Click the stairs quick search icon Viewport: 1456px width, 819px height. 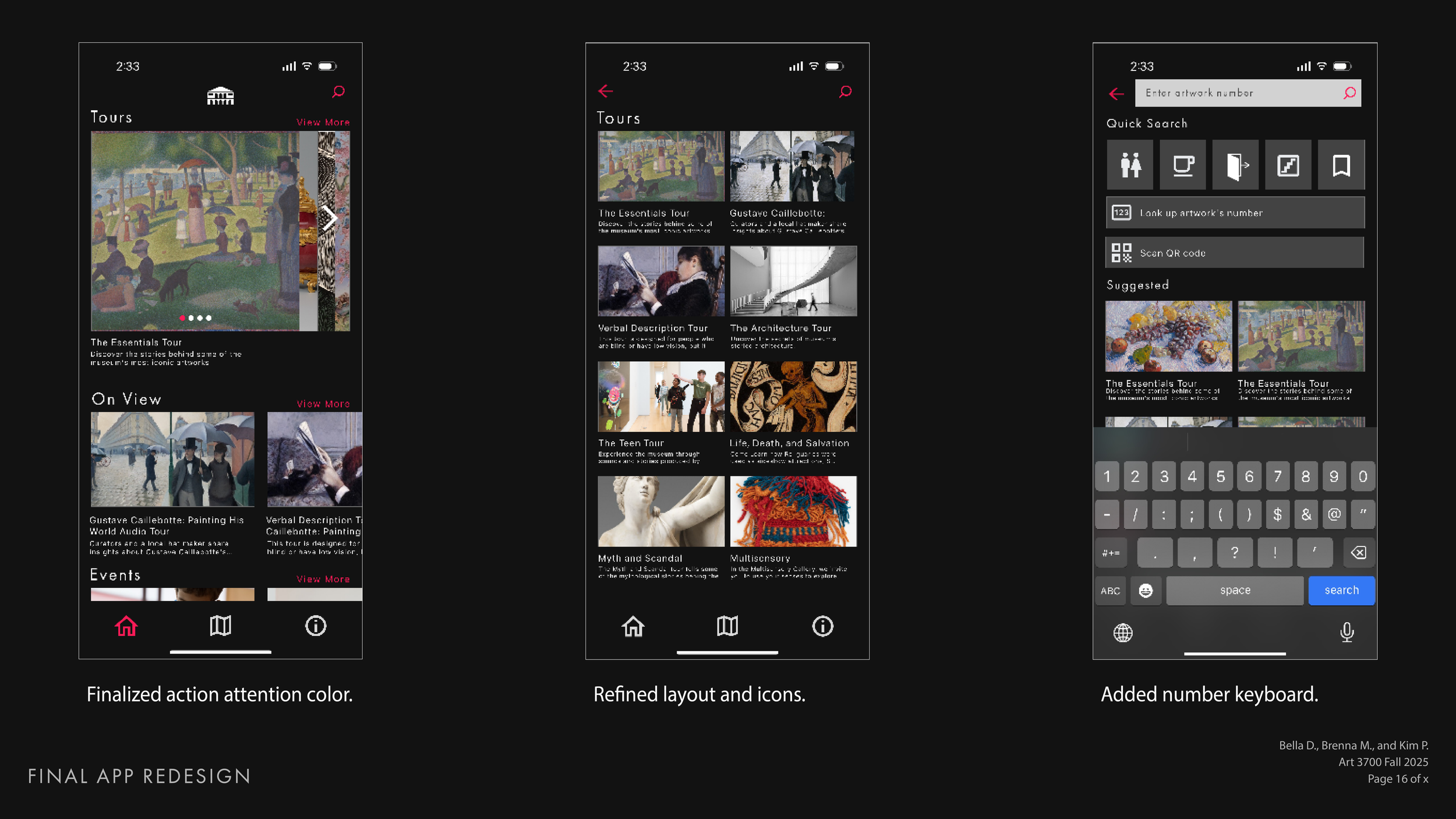click(x=1288, y=165)
